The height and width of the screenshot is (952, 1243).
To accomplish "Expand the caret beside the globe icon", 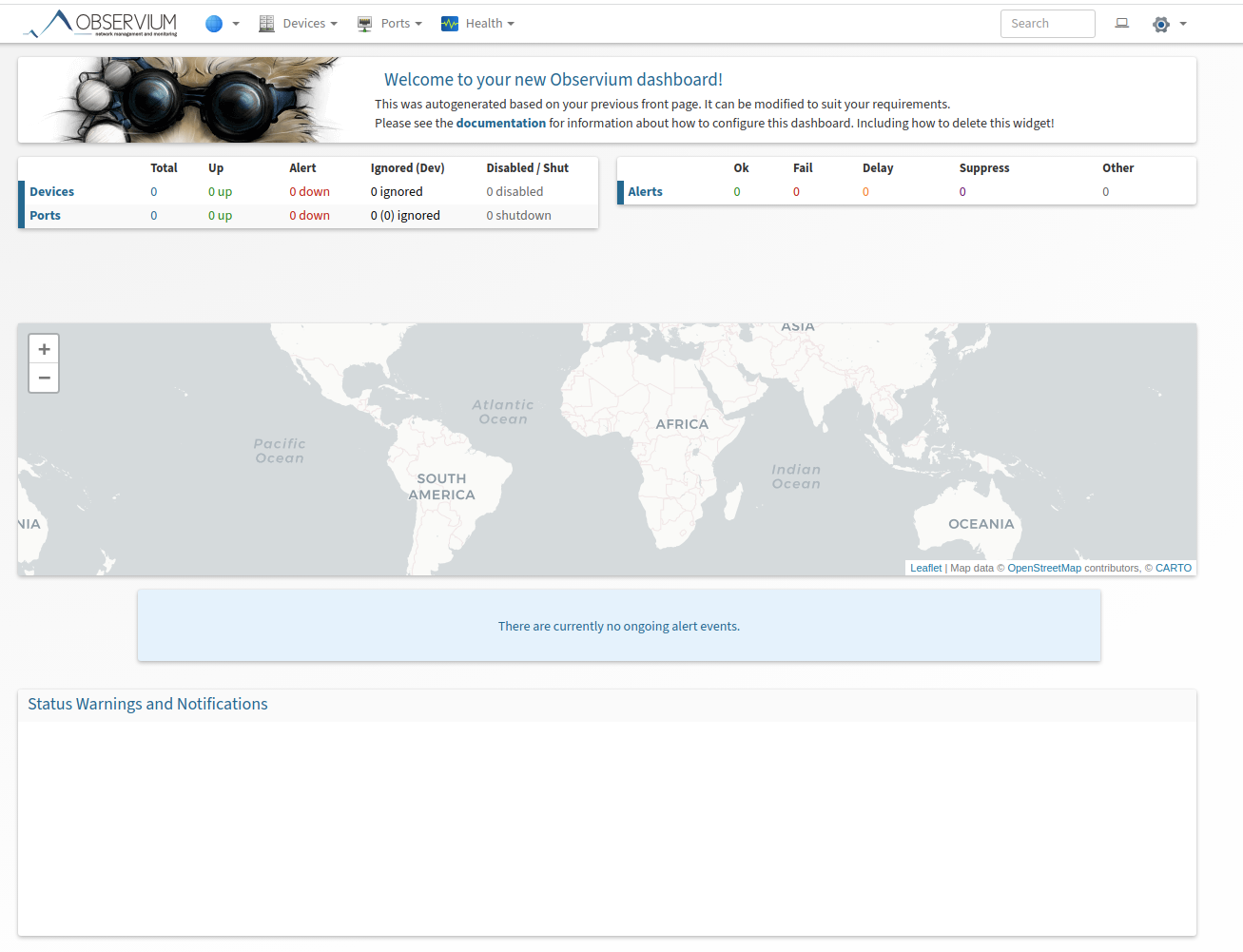I will tap(236, 24).
